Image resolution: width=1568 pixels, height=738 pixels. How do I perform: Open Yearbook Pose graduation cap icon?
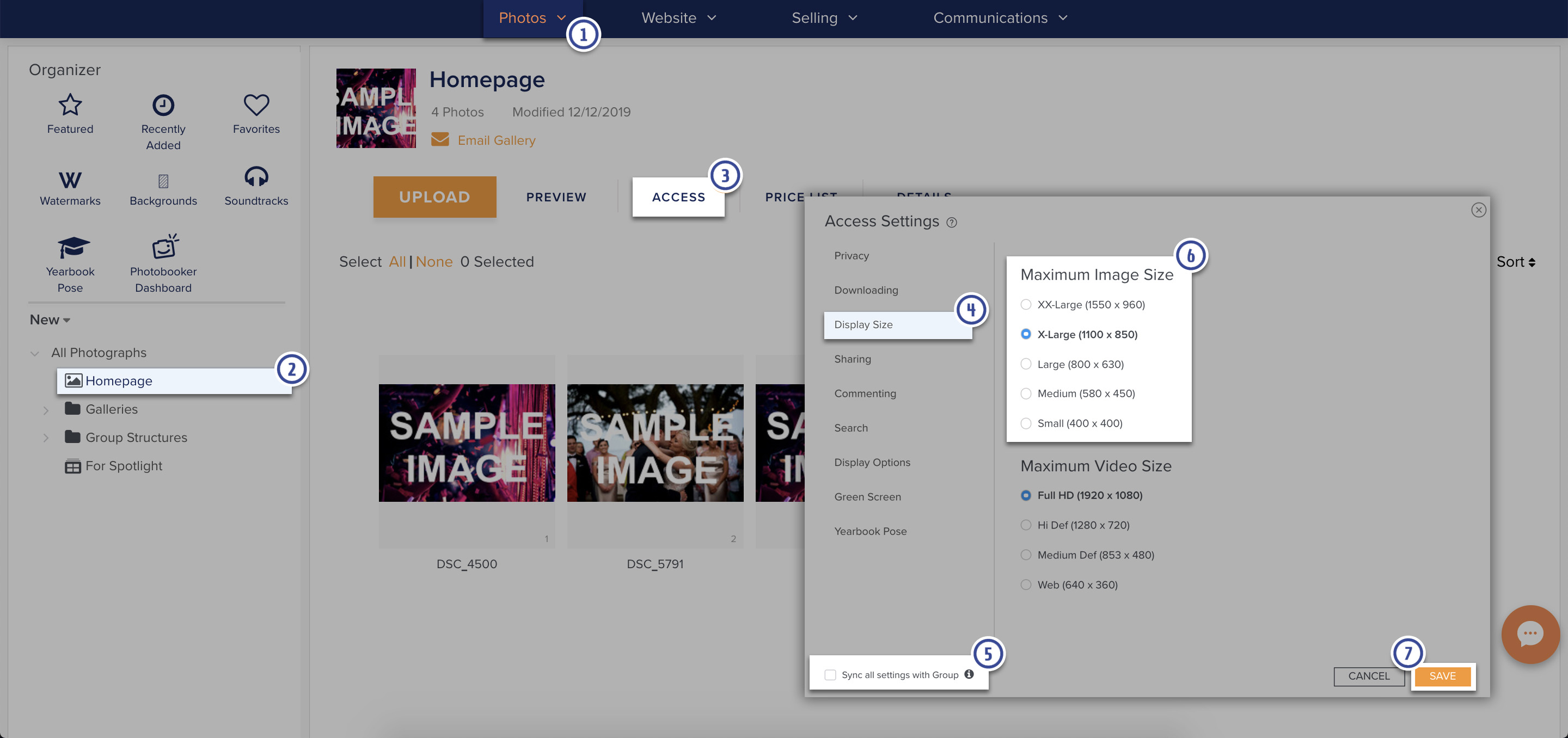(x=72, y=247)
